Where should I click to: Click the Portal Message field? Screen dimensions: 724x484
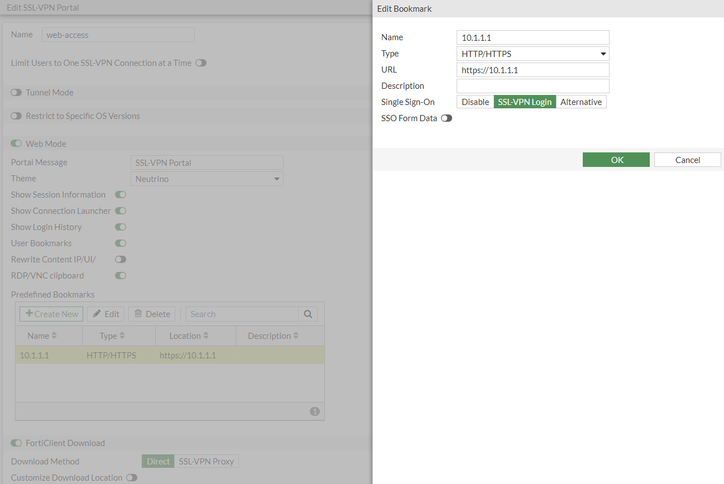pos(207,163)
